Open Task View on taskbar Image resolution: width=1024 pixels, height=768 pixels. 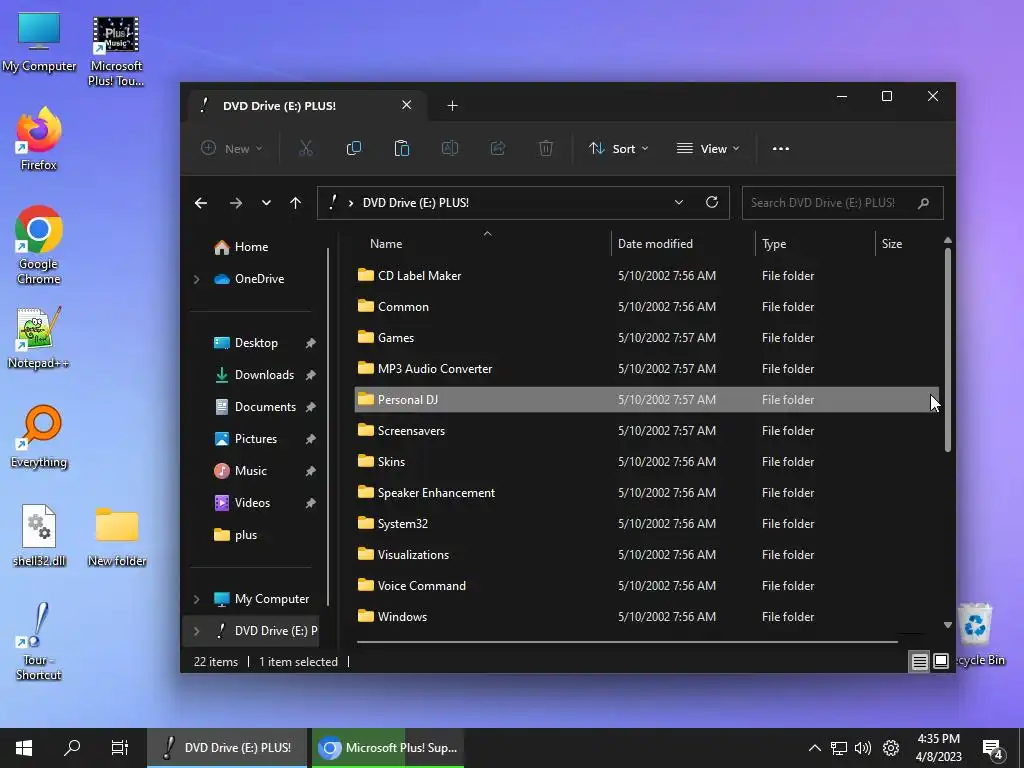point(120,748)
